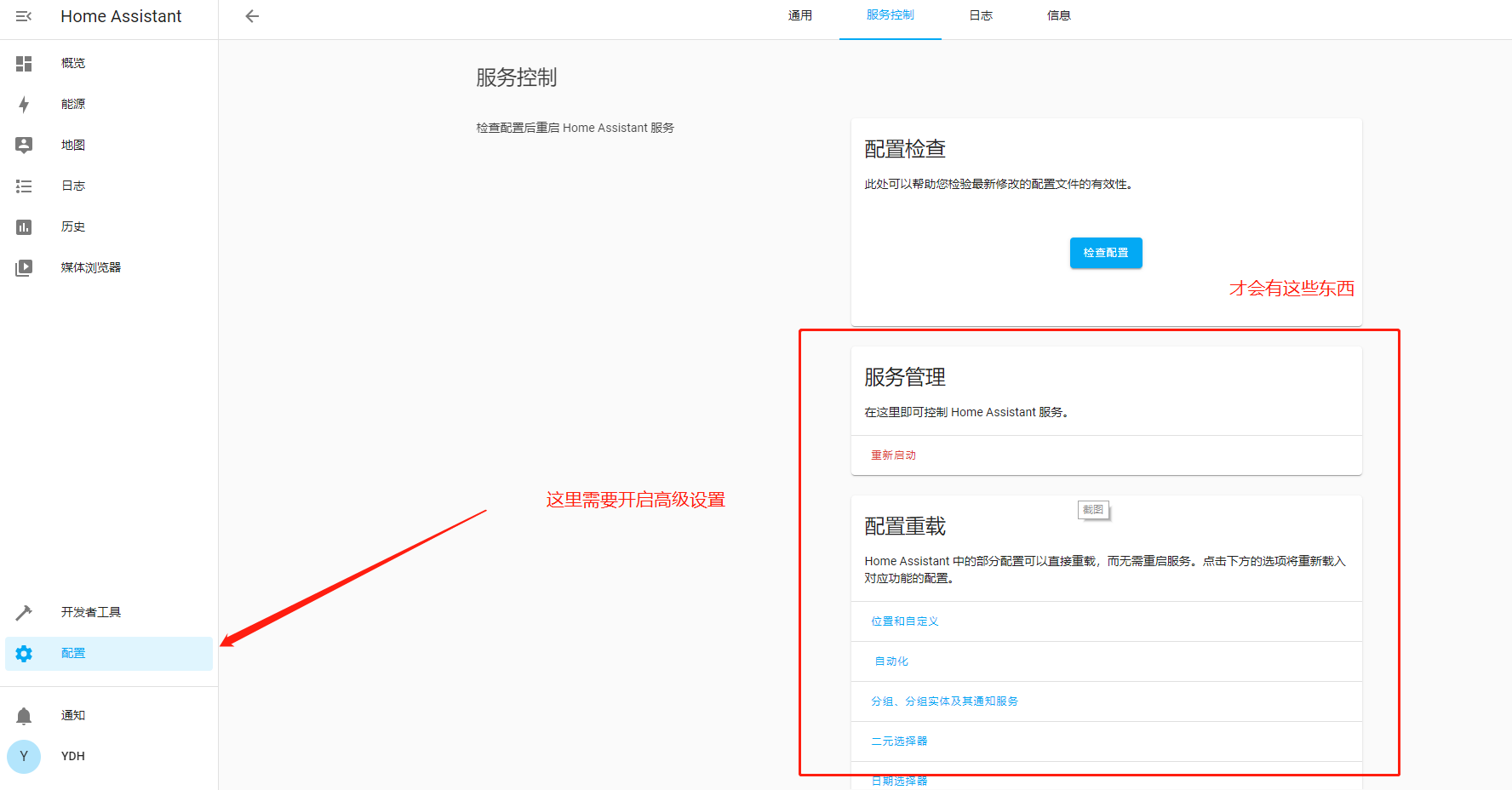Click the 检查配置后重启 Home Assistant 服务 text
Viewport: 1512px width, 790px height.
click(x=575, y=128)
